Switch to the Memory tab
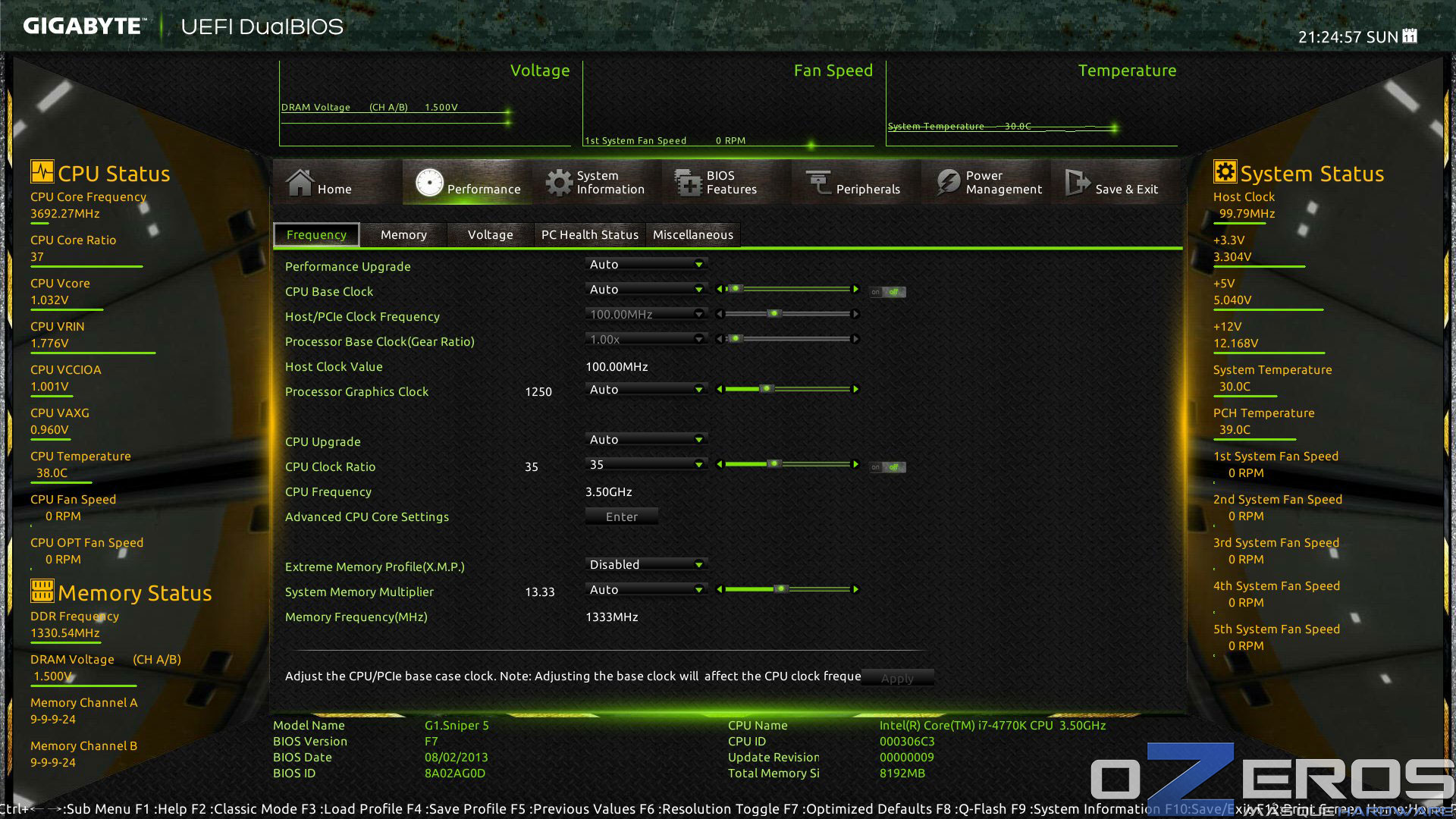 (x=403, y=235)
